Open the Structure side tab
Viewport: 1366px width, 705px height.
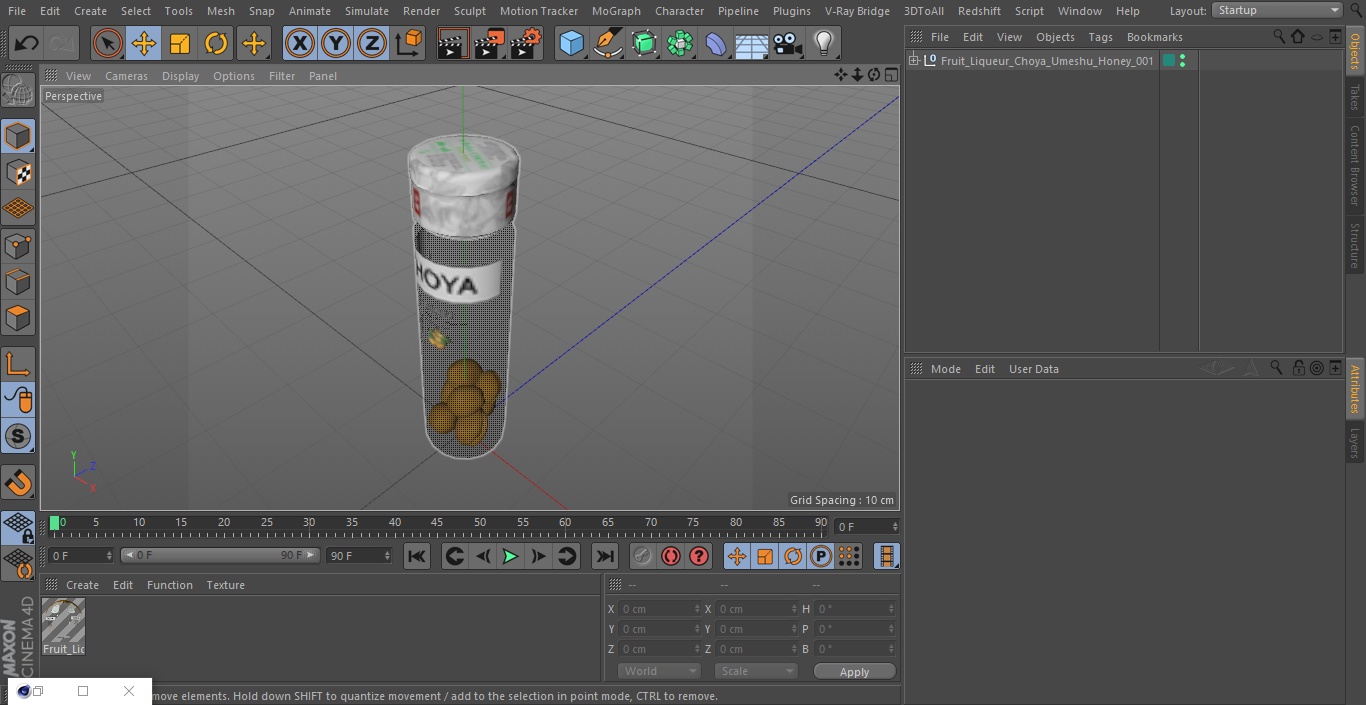coord(1355,245)
